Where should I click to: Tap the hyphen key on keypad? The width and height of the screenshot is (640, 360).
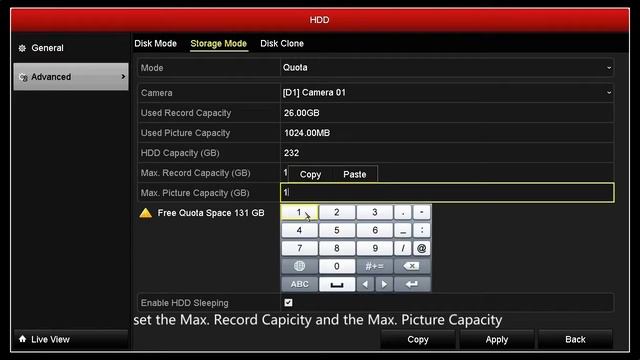[422, 212]
